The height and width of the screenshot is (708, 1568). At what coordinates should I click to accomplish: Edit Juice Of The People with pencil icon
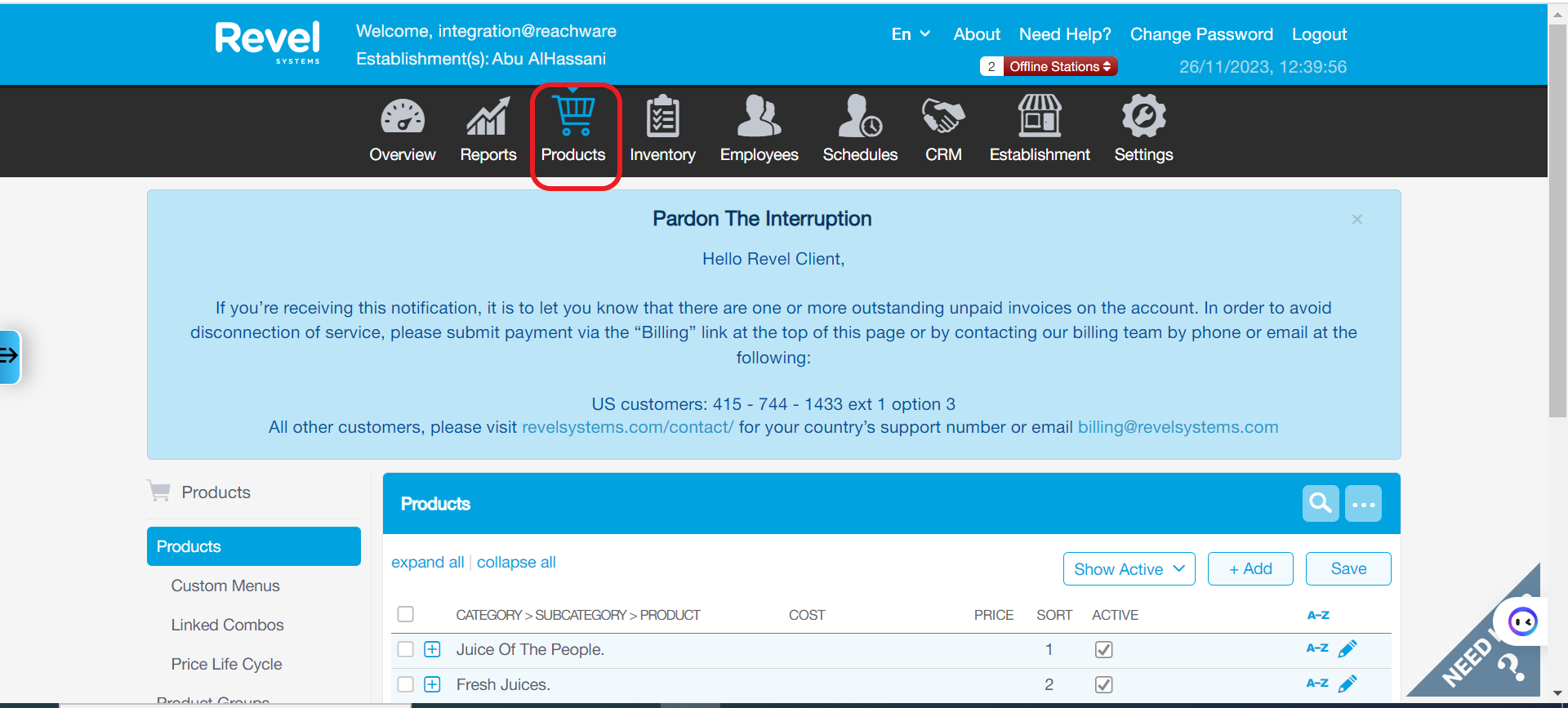(1347, 648)
